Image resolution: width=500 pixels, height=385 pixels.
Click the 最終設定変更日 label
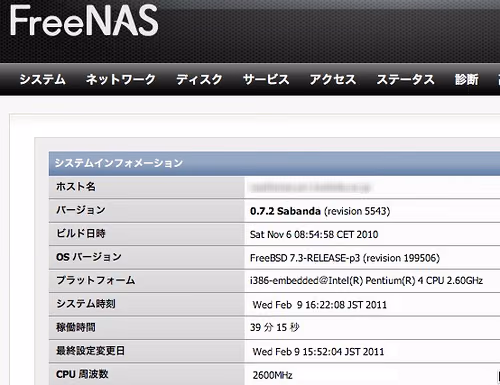[x=90, y=351]
